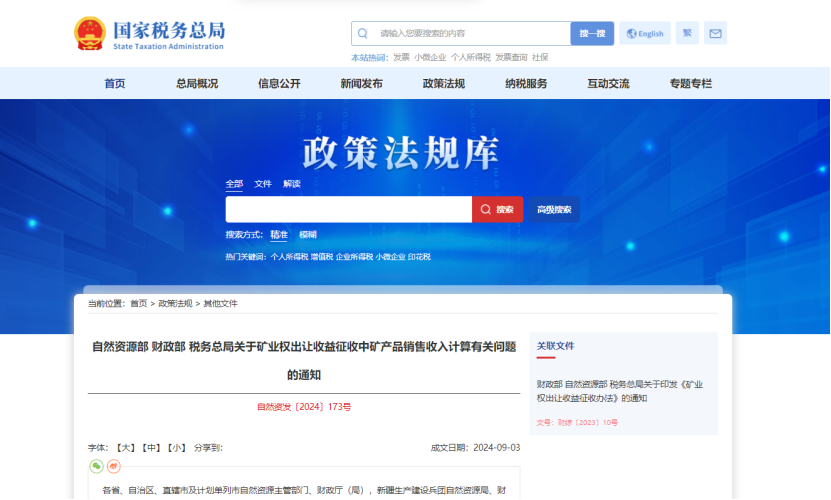Click the English language globe button
Viewport: 831px width, 500px height.
click(645, 33)
